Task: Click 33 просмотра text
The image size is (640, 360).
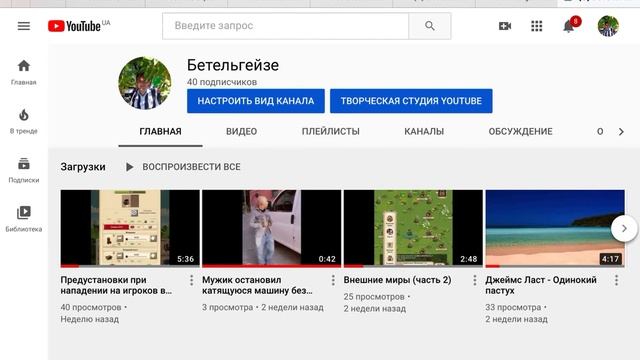Action: coord(513,307)
